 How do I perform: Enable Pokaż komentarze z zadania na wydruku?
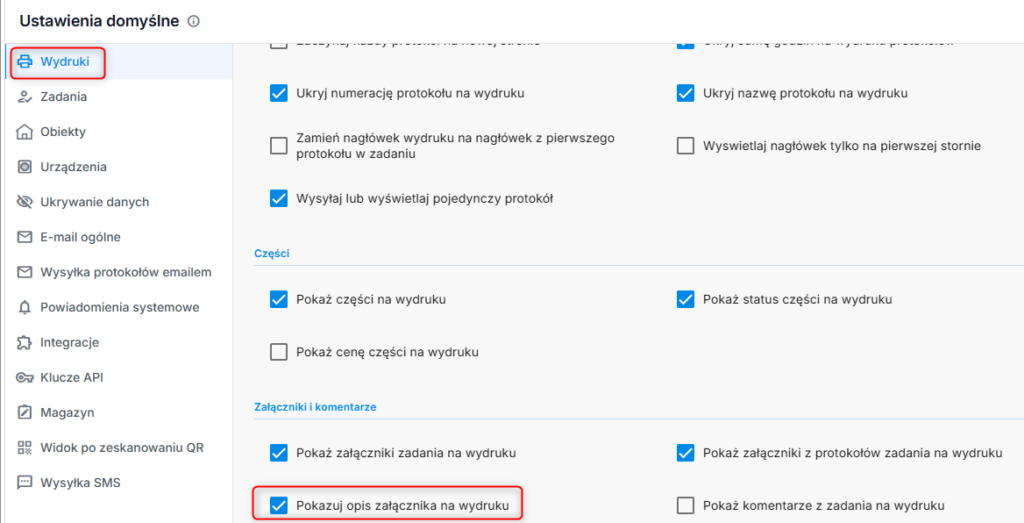[x=685, y=505]
